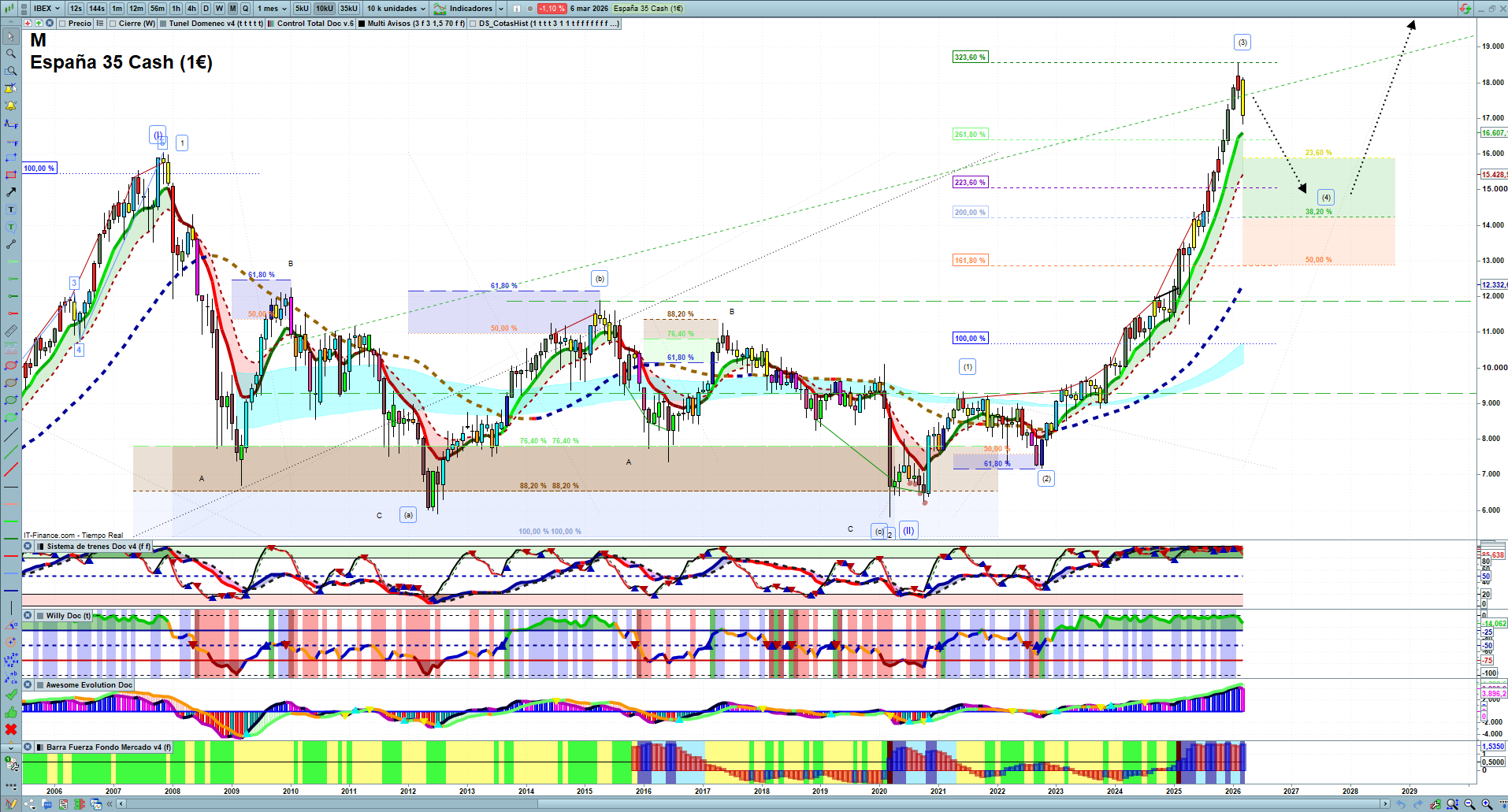Open the '10 k unidades' dropdown
Image resolution: width=1508 pixels, height=812 pixels.
(396, 9)
